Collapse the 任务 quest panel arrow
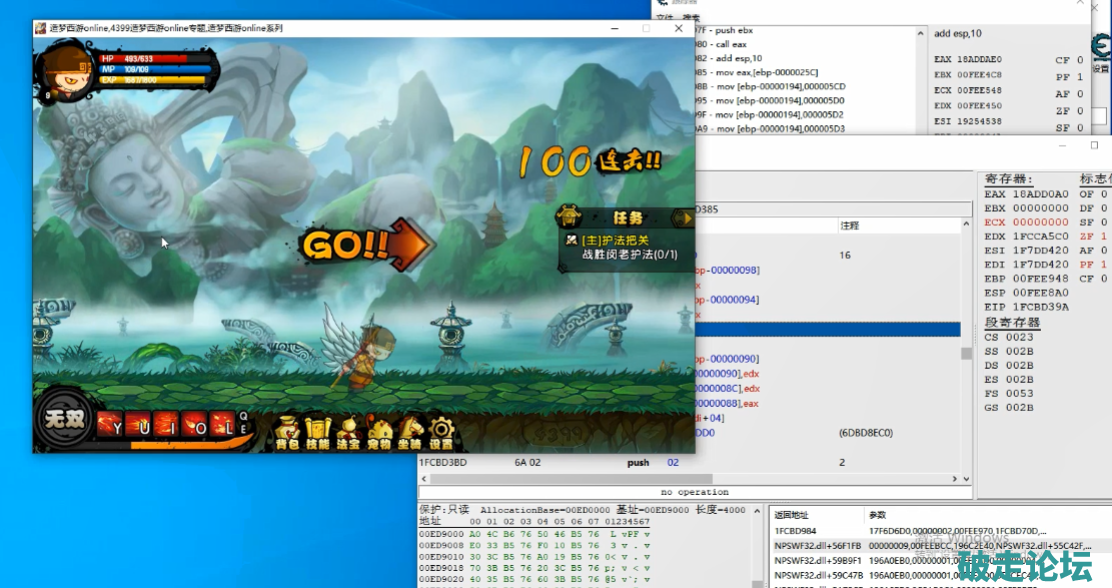 [x=684, y=216]
